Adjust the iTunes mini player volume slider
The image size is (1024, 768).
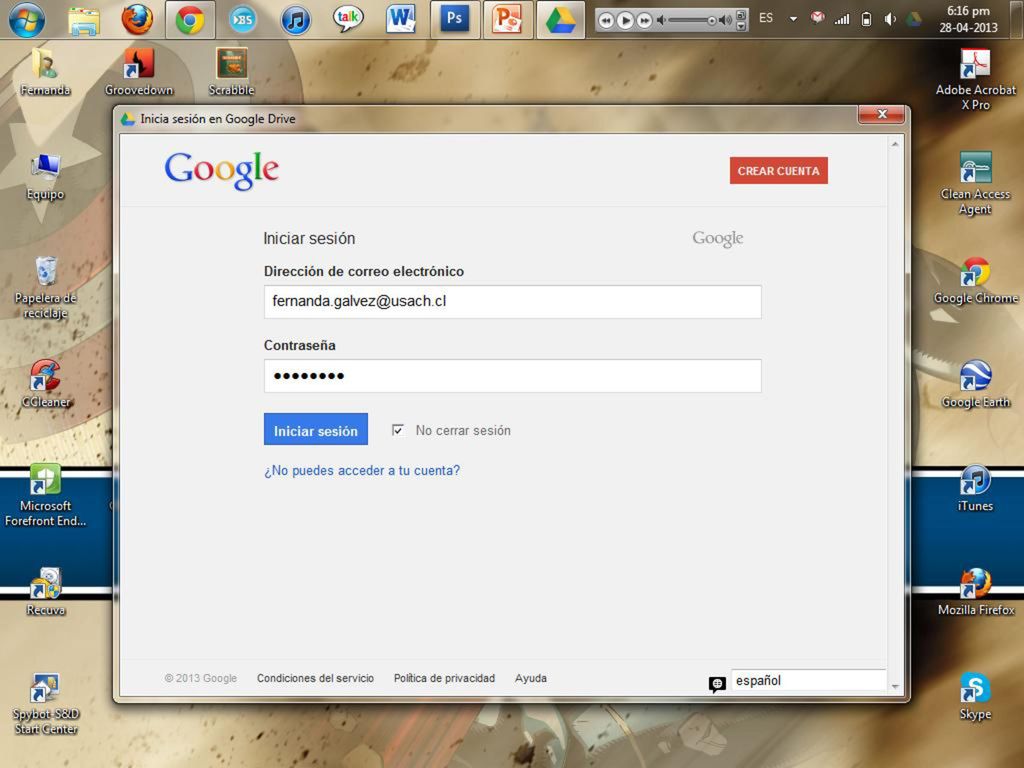tap(694, 20)
